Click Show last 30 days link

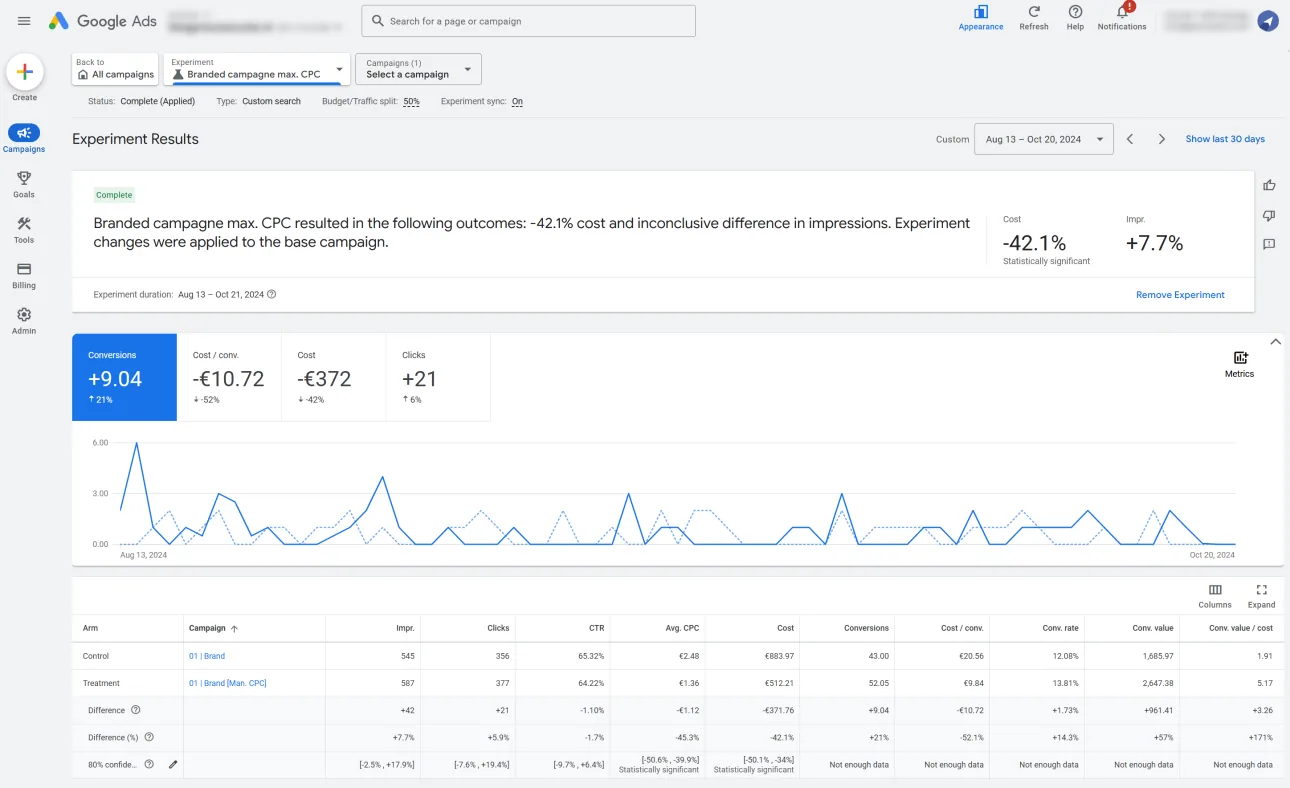1225,139
